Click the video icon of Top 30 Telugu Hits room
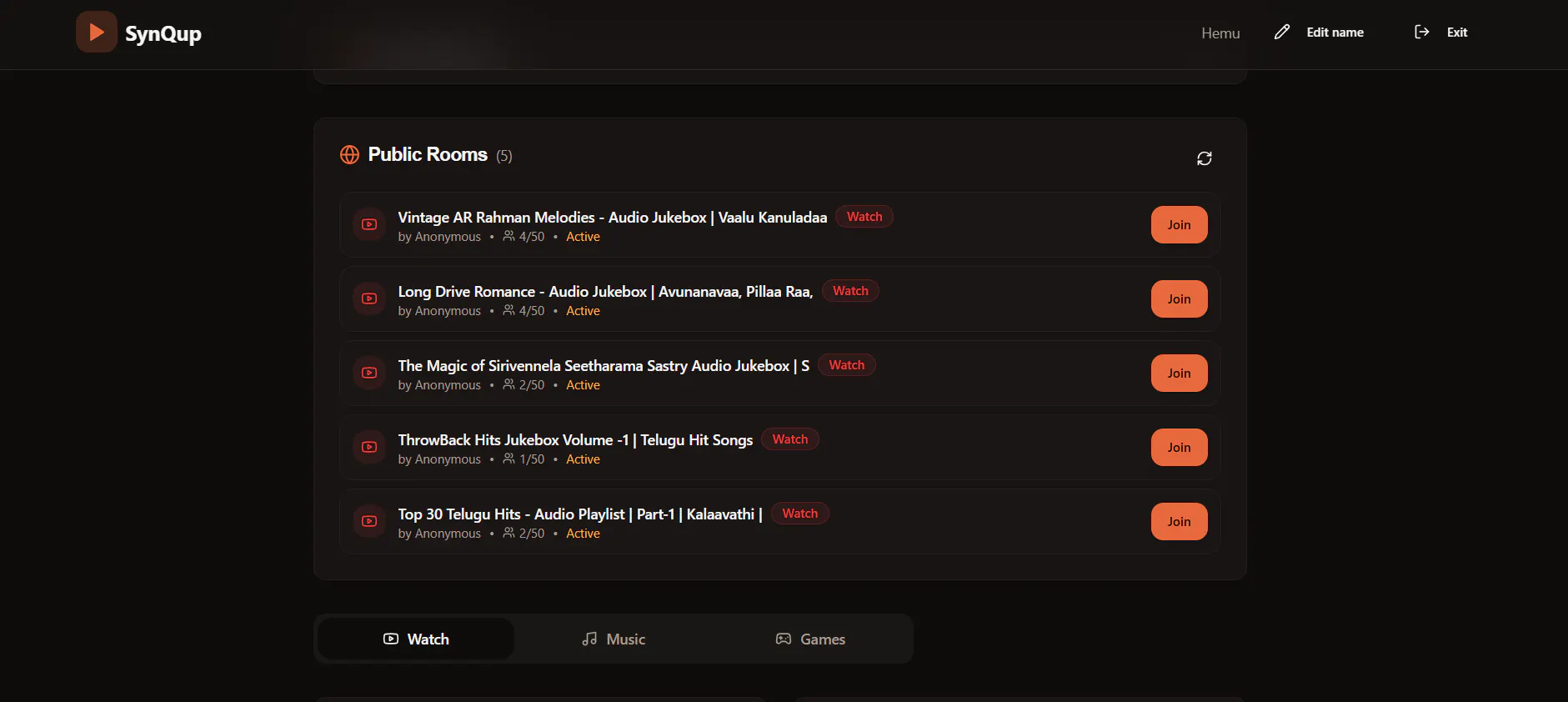 coord(369,521)
